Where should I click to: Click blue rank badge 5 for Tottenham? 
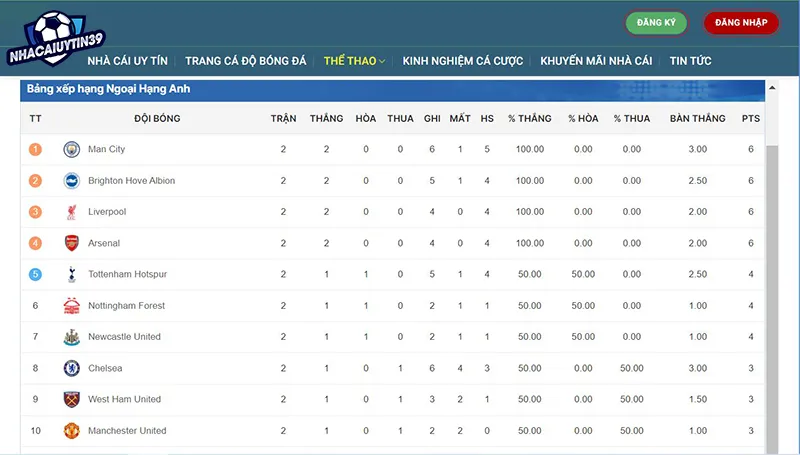coord(35,274)
